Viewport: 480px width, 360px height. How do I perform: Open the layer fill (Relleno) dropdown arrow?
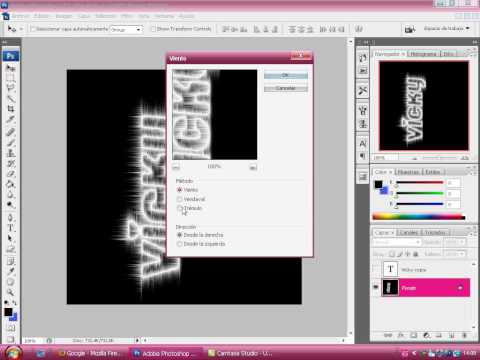[463, 254]
